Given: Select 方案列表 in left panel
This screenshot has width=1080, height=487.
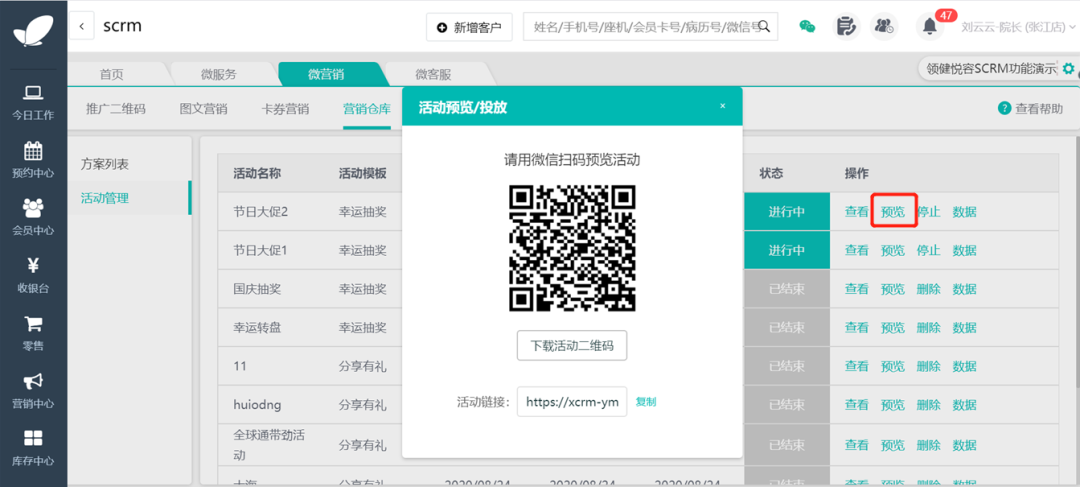Looking at the screenshot, I should click(x=105, y=164).
